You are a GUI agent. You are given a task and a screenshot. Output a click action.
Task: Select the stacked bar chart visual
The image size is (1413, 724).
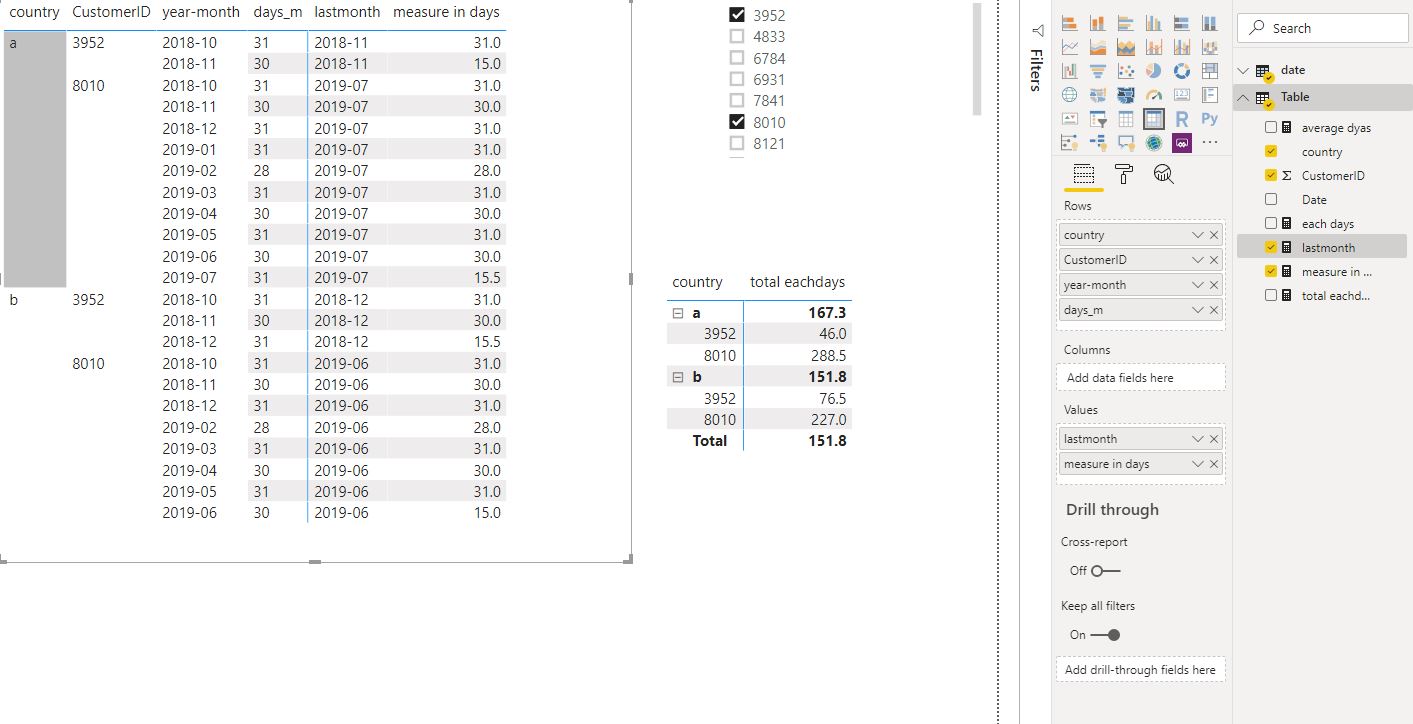pyautogui.click(x=1070, y=23)
